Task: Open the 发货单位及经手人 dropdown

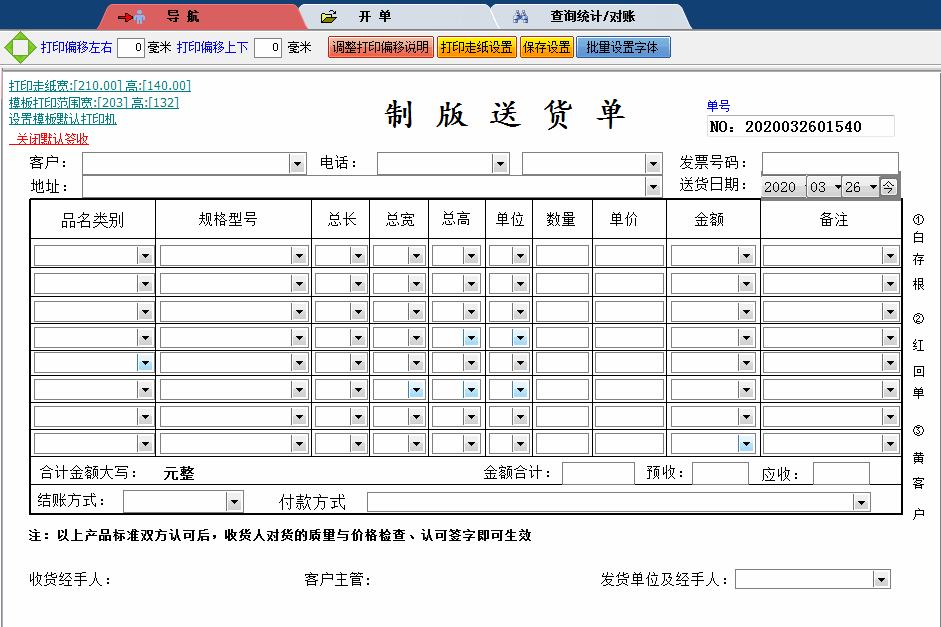Action: pos(881,579)
